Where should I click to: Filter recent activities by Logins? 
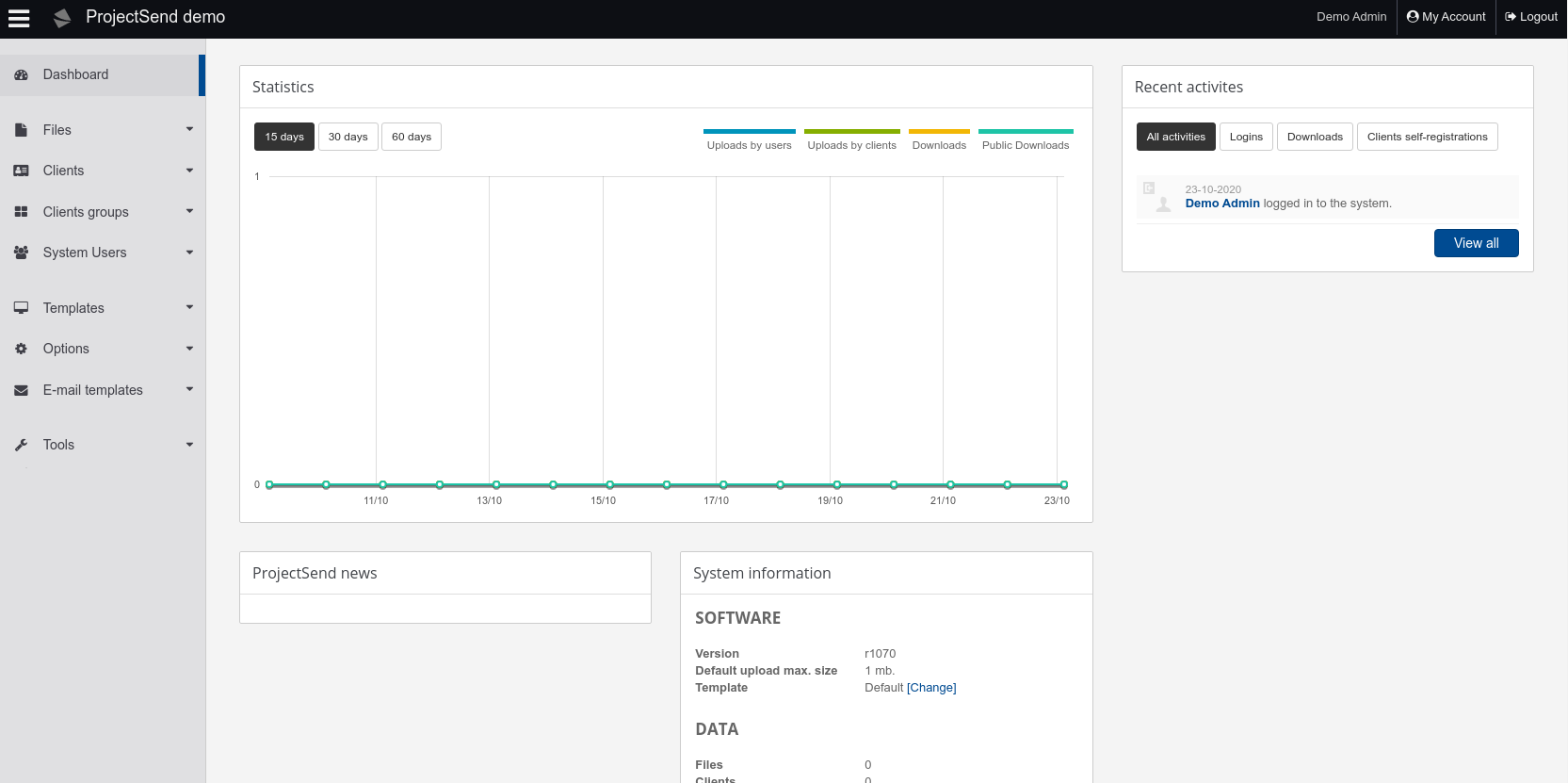(1246, 137)
